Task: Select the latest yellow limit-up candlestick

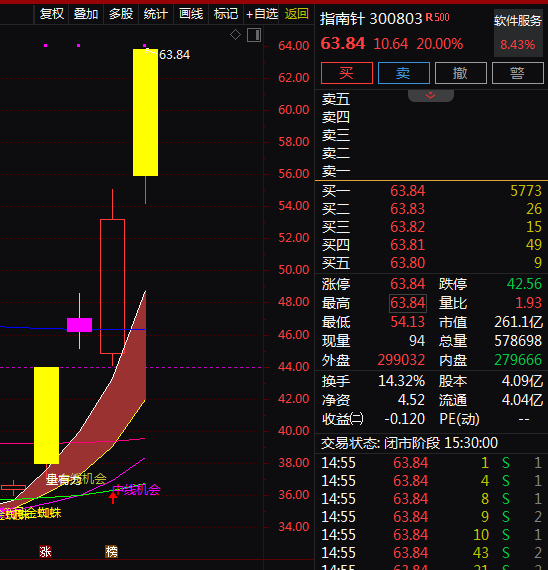Action: click(x=145, y=112)
